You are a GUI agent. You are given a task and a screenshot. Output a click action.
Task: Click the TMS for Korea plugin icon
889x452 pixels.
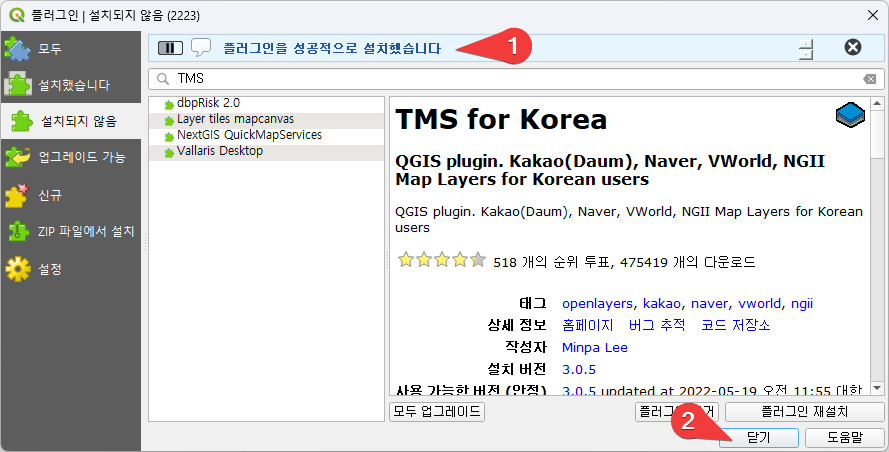click(849, 117)
